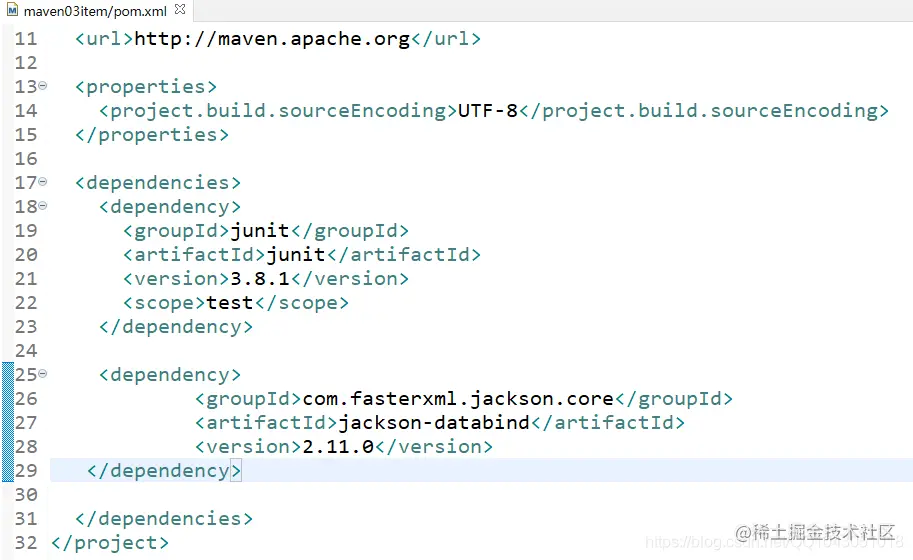
Task: Click the junit artifactId value on line 20
Action: pyautogui.click(x=296, y=255)
